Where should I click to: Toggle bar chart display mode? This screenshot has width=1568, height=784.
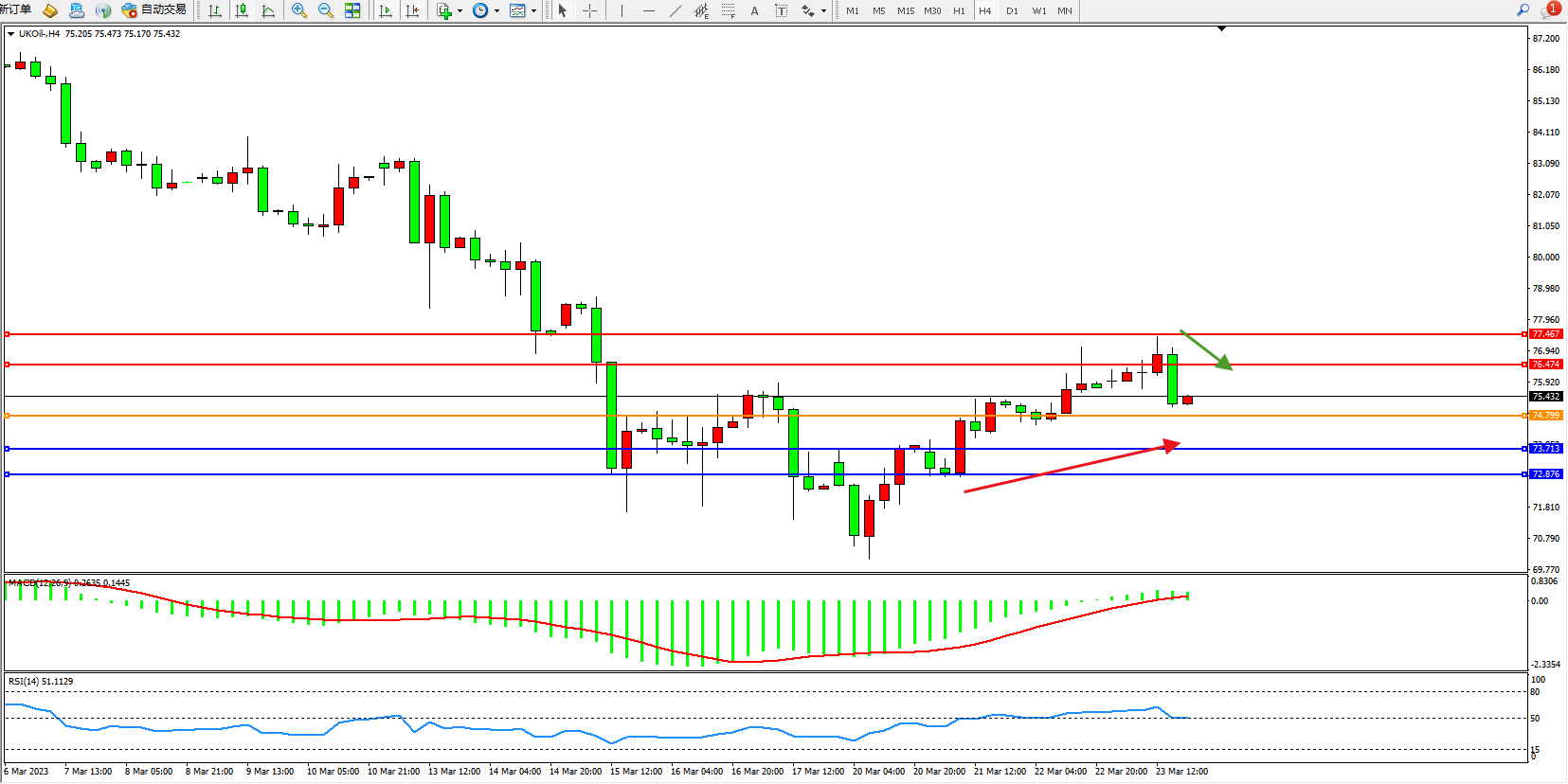215,10
